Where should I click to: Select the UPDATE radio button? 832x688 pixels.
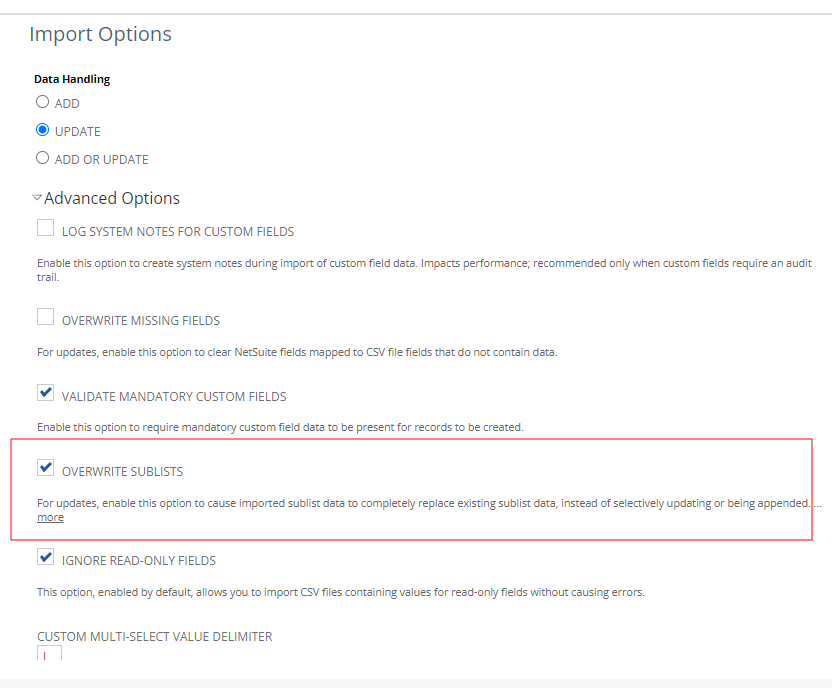[x=42, y=130]
